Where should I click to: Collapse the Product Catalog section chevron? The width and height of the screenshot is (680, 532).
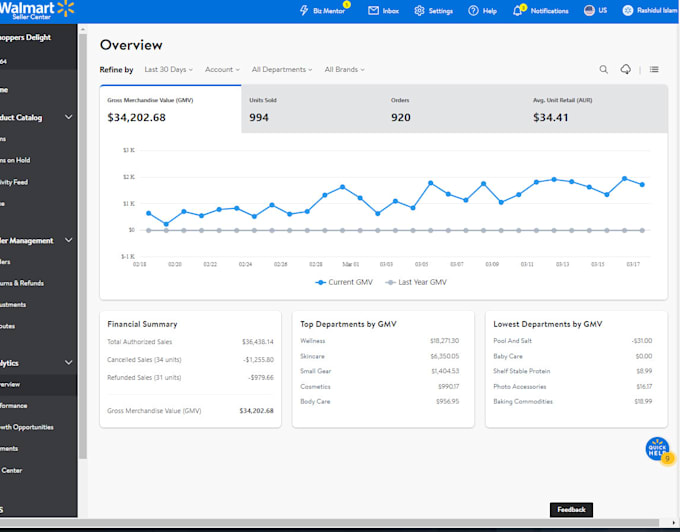tap(69, 117)
